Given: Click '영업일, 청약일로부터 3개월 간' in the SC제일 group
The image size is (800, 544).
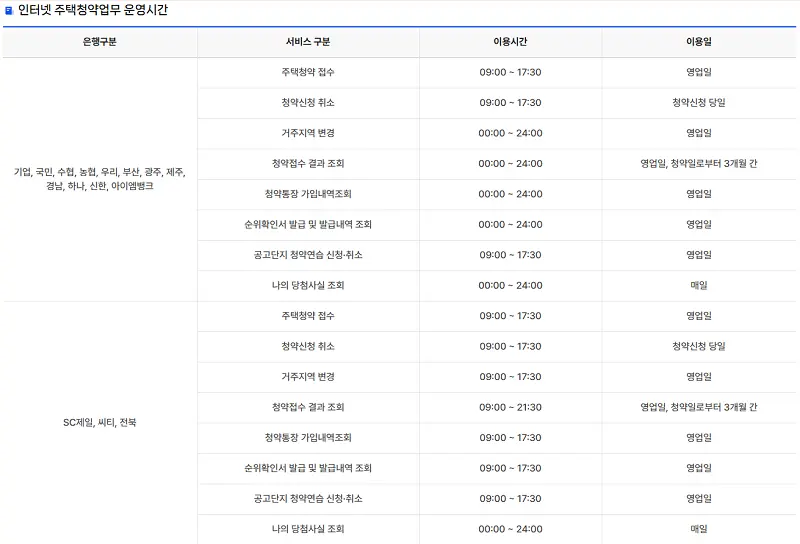Looking at the screenshot, I should click(698, 407).
